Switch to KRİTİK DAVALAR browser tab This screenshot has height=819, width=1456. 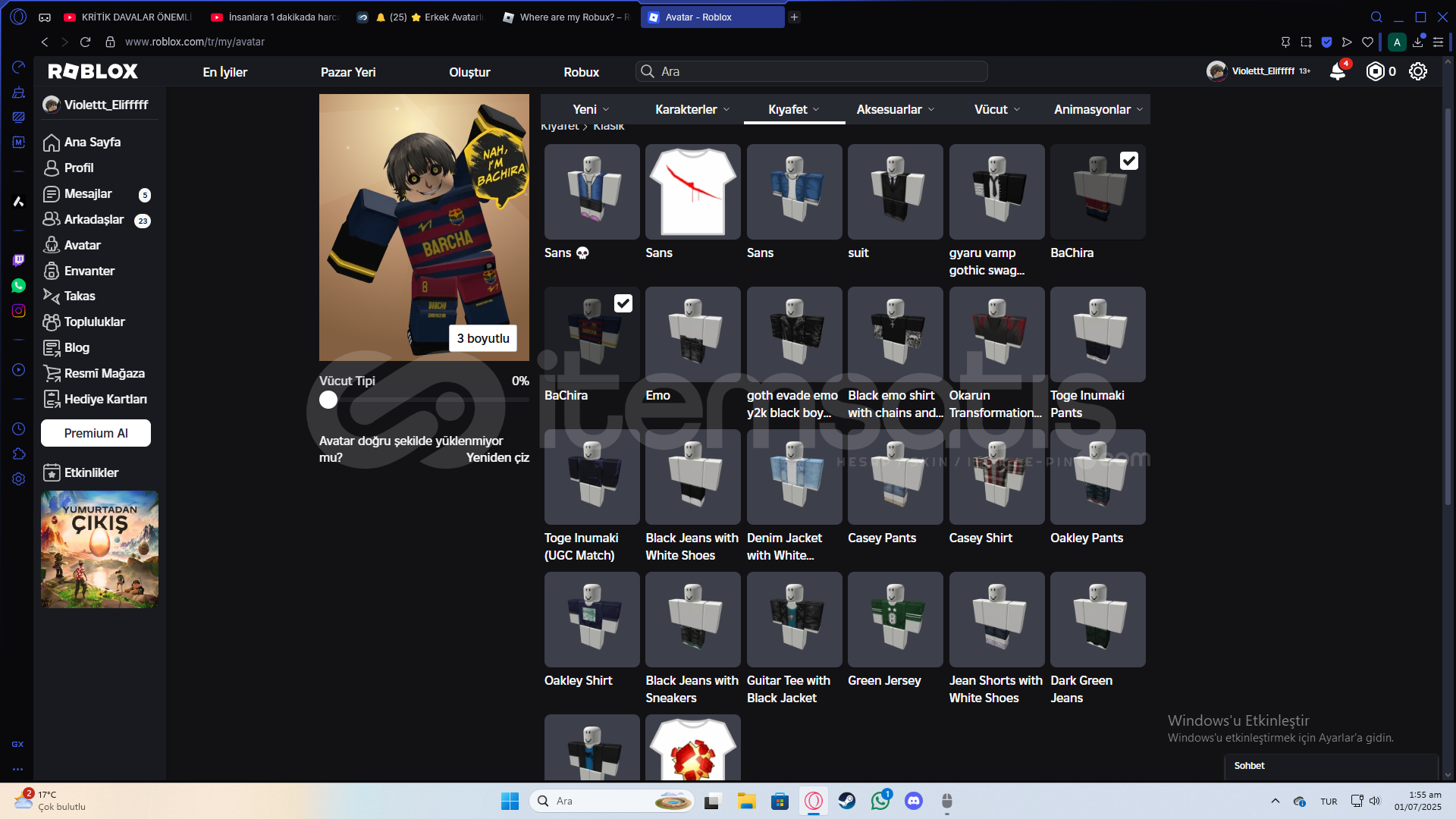128,17
